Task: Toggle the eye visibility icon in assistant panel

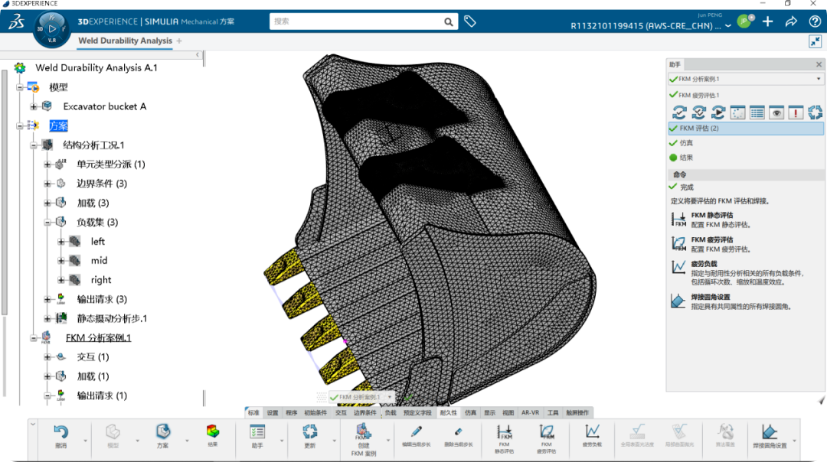Action: (x=776, y=112)
